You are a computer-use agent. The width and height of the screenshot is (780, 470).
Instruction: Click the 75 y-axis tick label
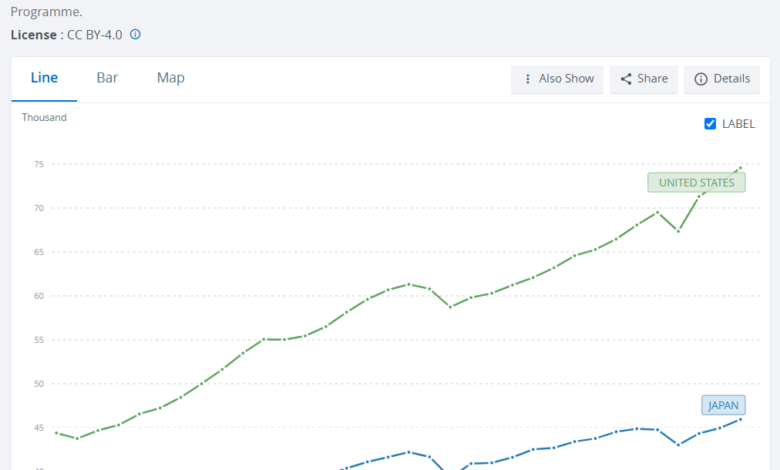(39, 164)
